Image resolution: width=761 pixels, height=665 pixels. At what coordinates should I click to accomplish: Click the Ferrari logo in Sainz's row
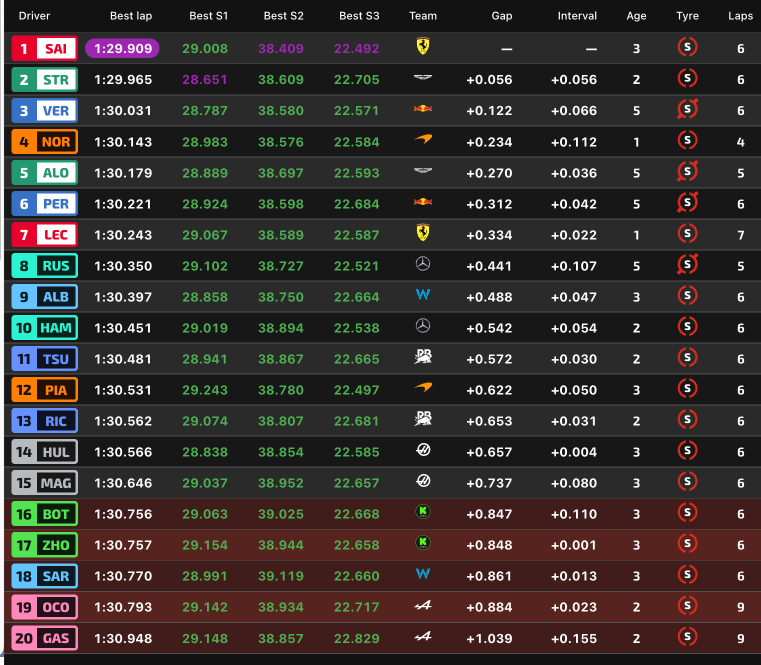click(x=422, y=47)
